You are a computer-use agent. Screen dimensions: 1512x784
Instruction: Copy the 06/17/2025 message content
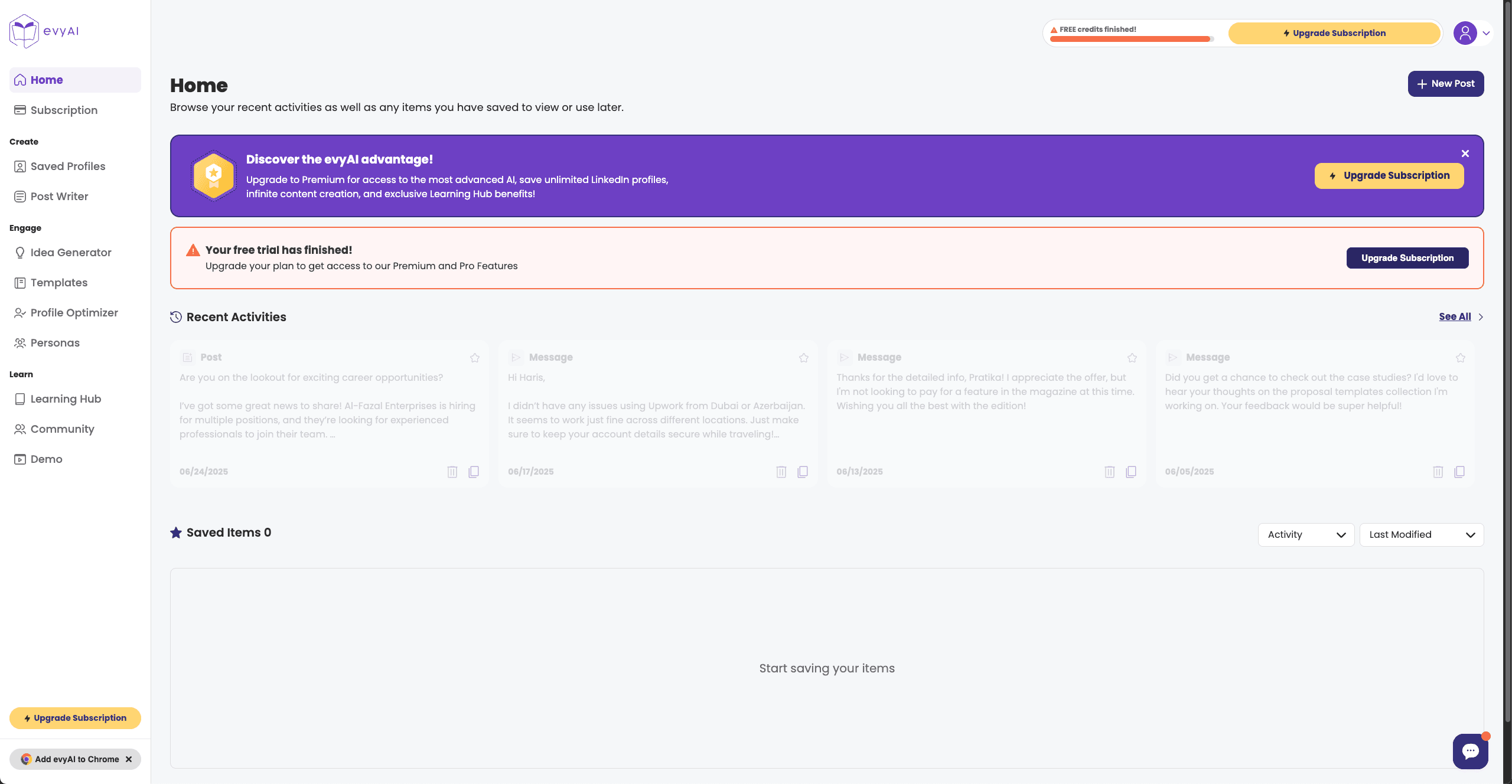(803, 472)
